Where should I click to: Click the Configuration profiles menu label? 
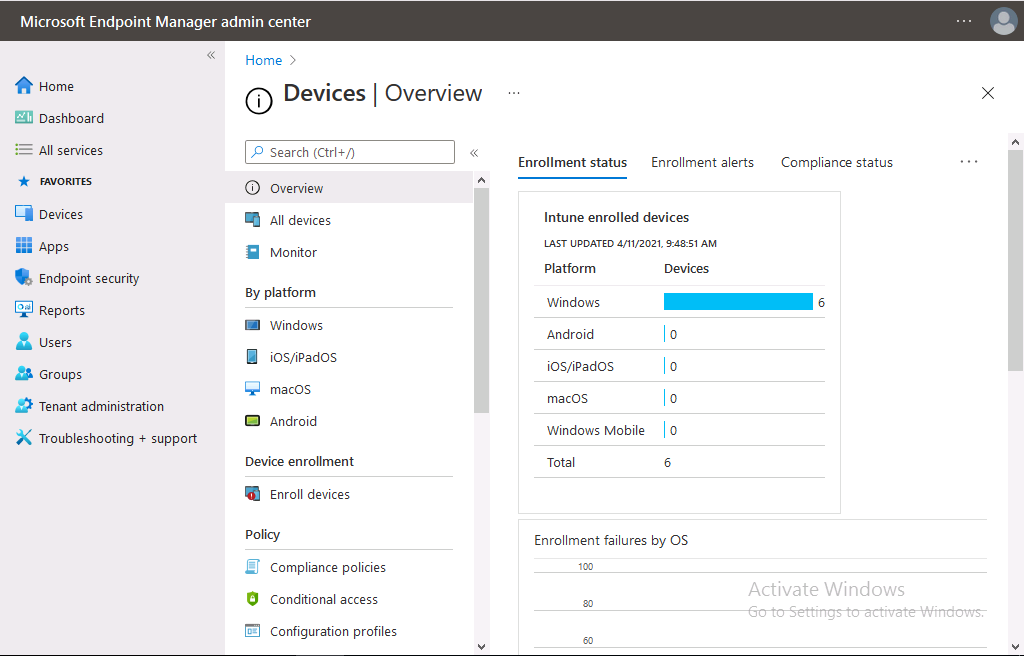pos(333,631)
